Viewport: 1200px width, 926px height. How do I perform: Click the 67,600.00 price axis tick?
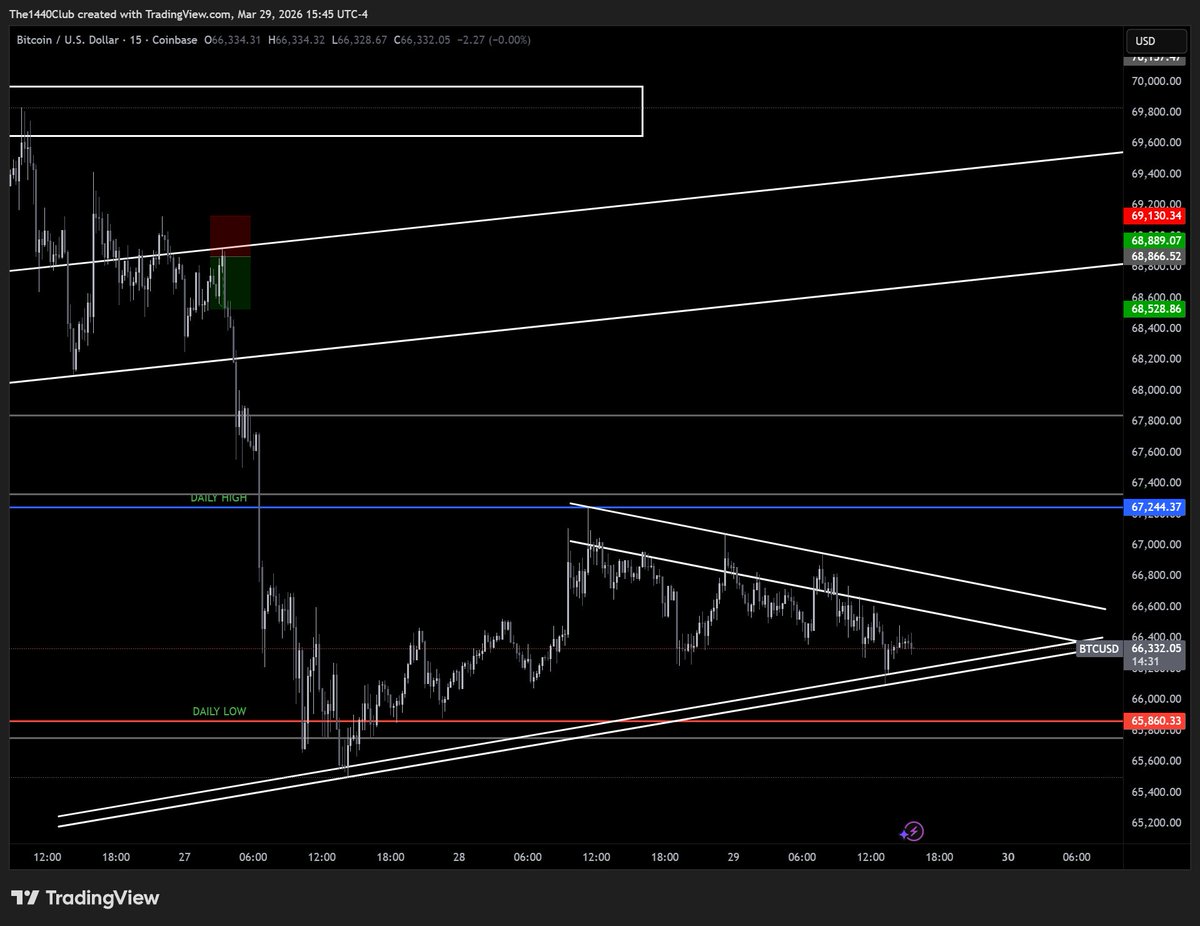click(x=1157, y=452)
